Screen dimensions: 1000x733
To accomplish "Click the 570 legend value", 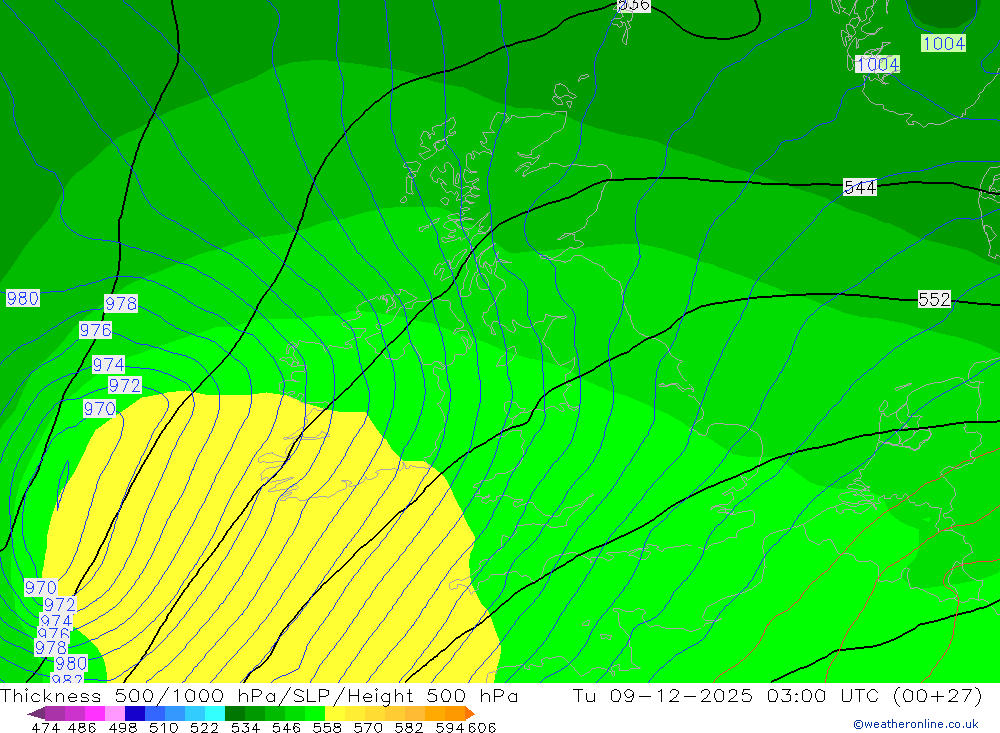I will click(367, 727).
